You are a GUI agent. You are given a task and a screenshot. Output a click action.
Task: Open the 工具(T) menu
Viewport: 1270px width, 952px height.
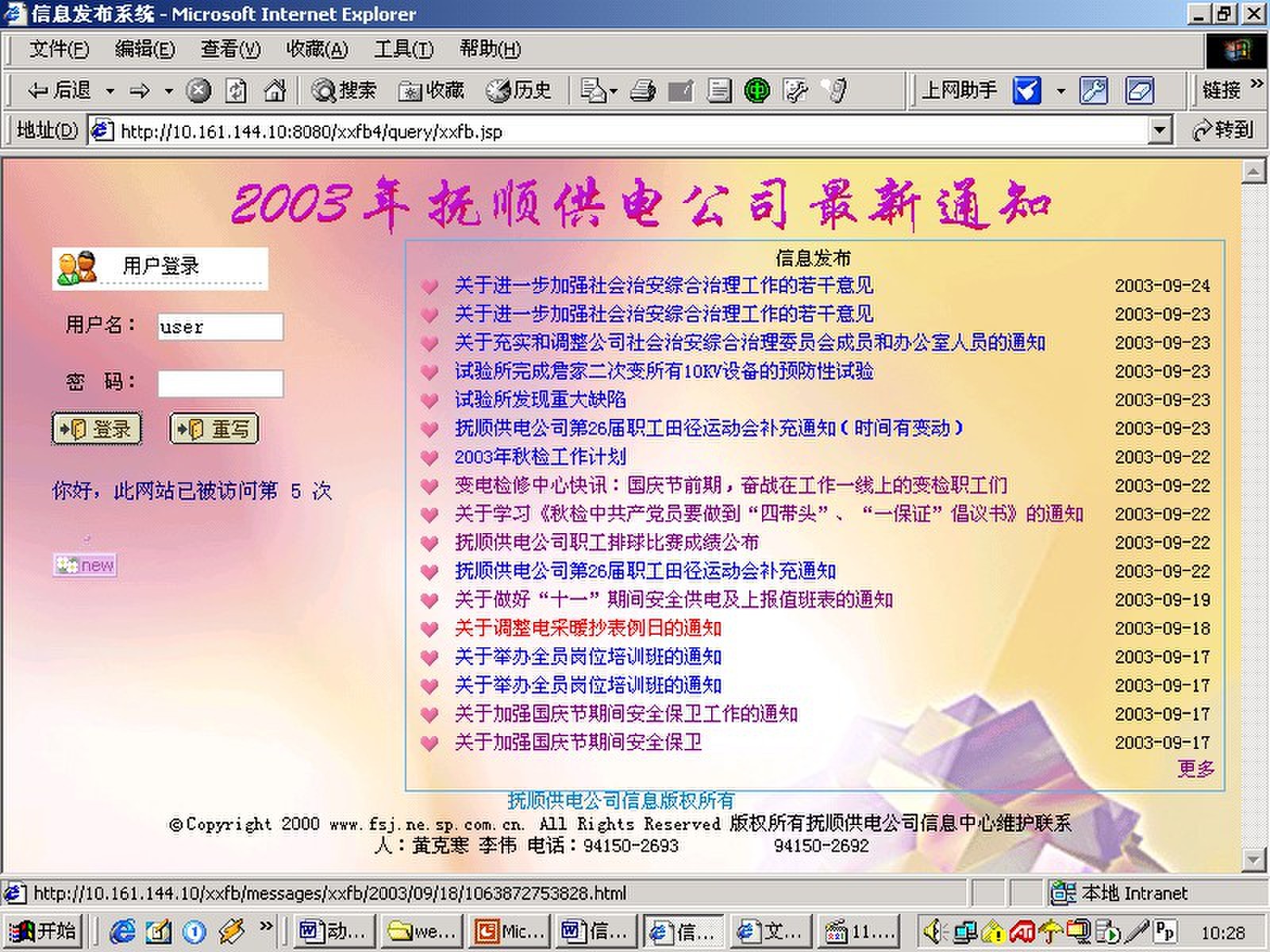pyautogui.click(x=403, y=49)
